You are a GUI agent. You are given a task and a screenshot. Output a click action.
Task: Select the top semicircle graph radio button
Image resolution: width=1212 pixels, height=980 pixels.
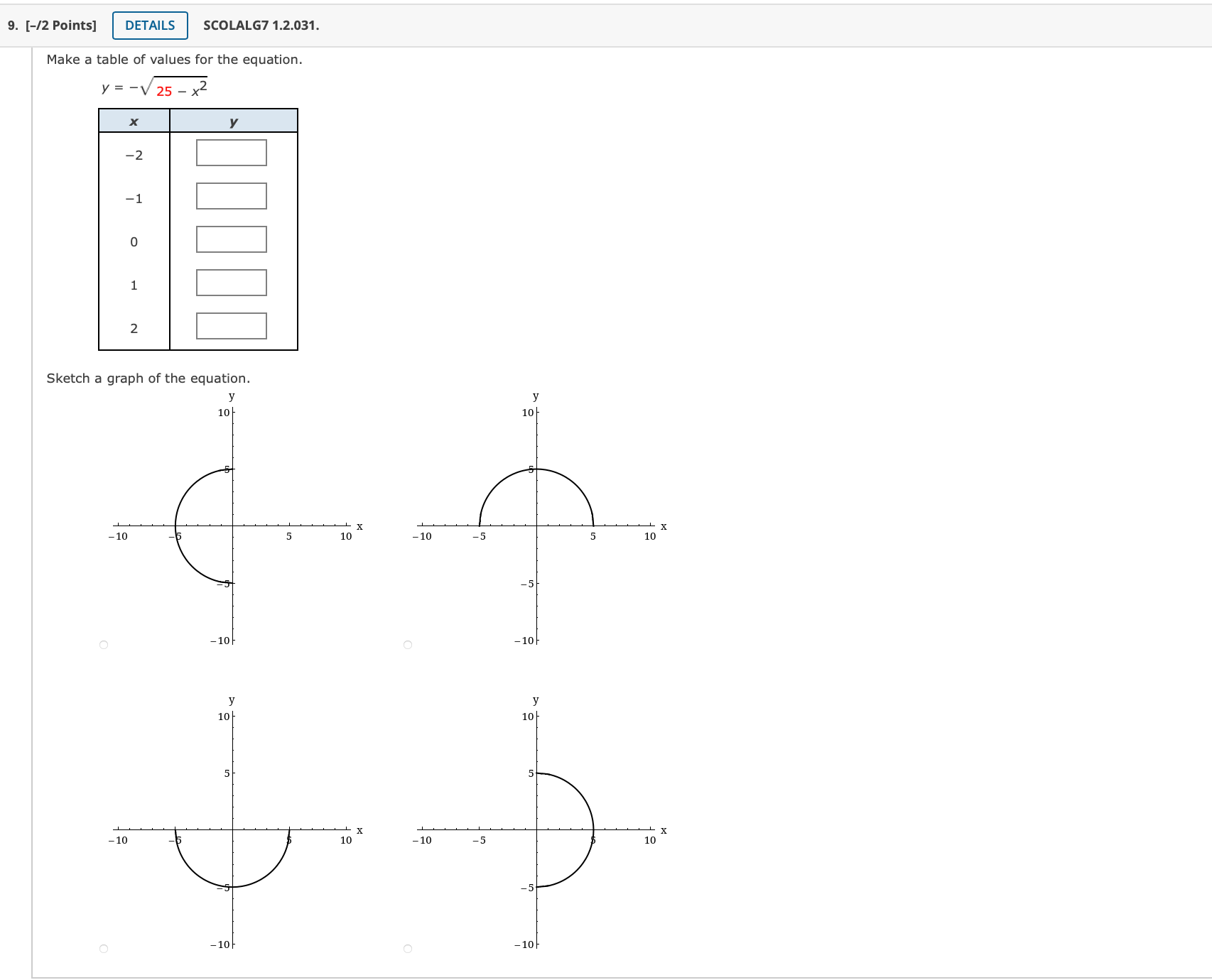pyautogui.click(x=408, y=643)
